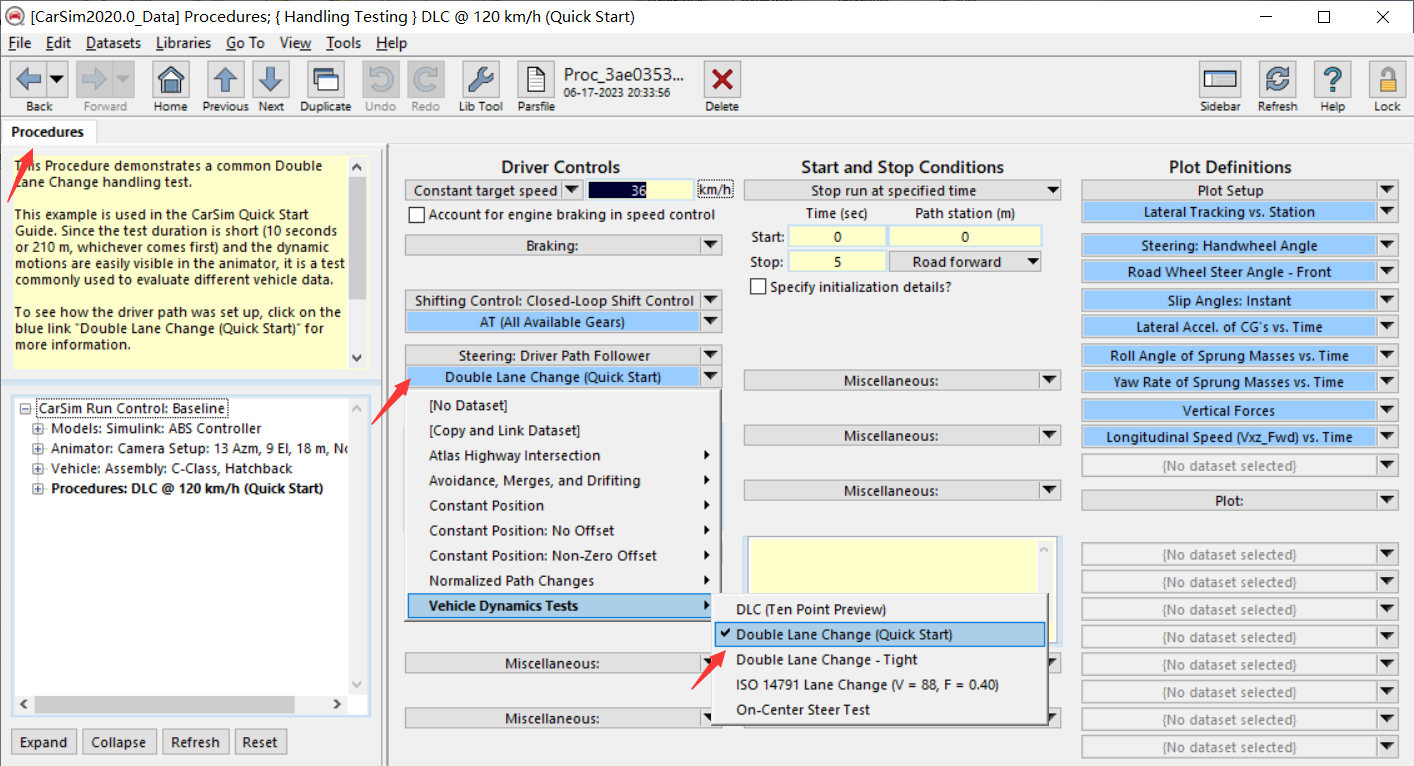
Task: Open the Libraries menu
Action: tap(183, 43)
